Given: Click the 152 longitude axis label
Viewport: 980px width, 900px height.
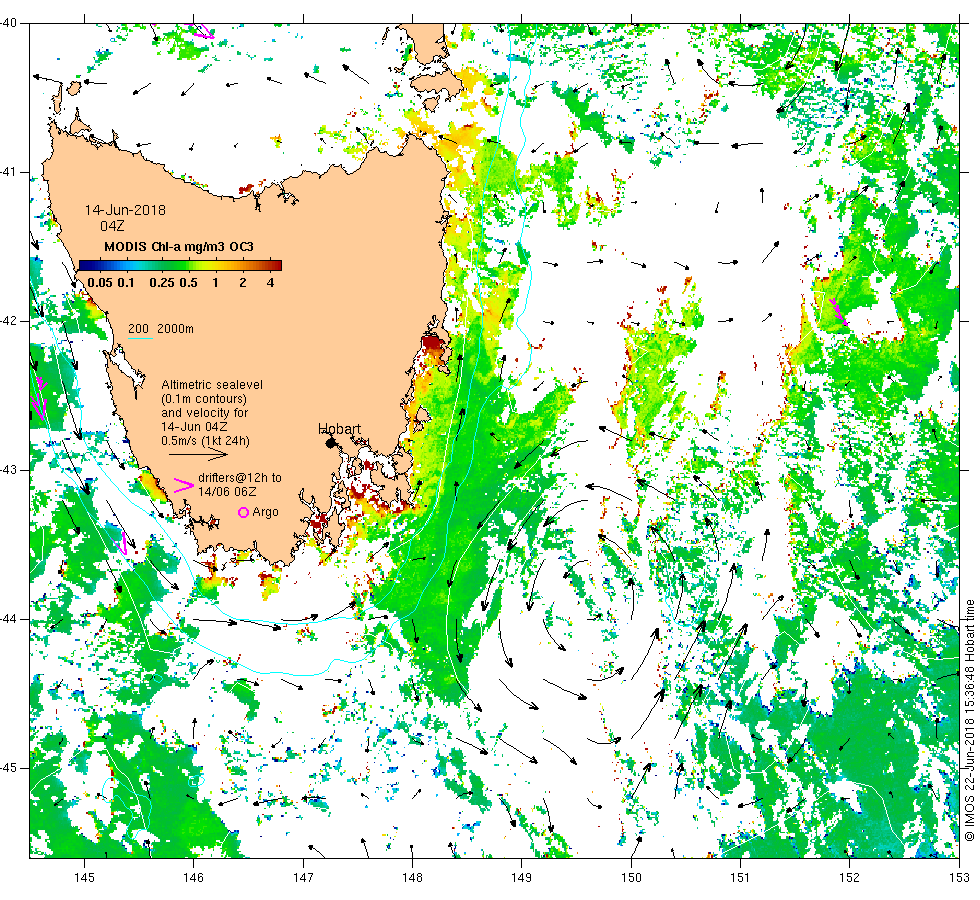Looking at the screenshot, I should (x=849, y=877).
